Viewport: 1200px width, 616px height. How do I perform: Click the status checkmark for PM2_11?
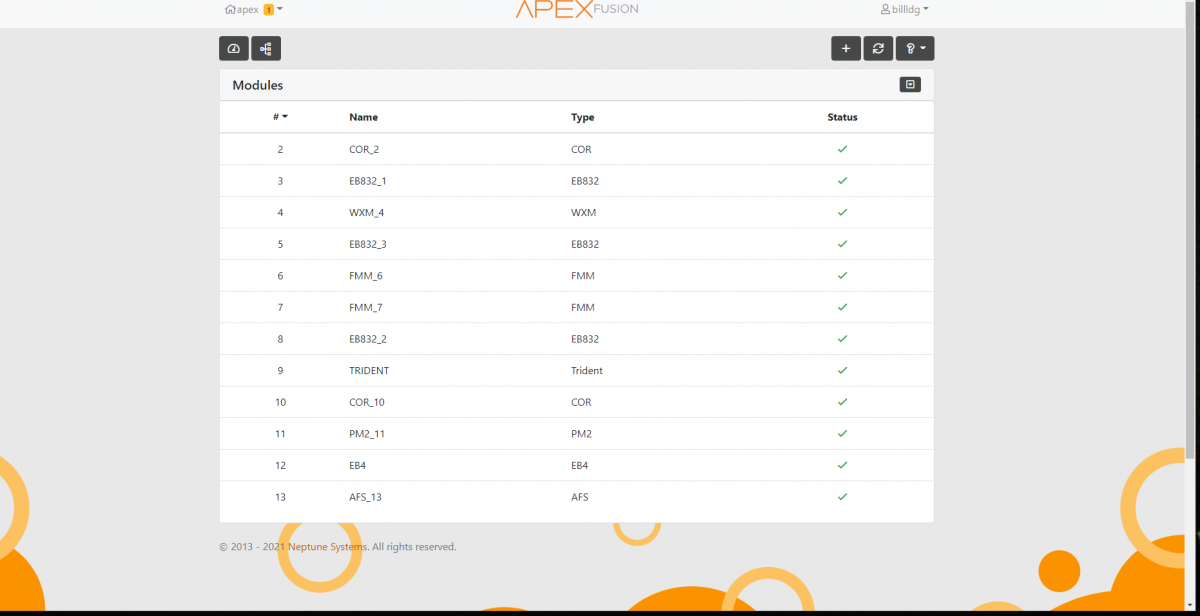[842, 434]
